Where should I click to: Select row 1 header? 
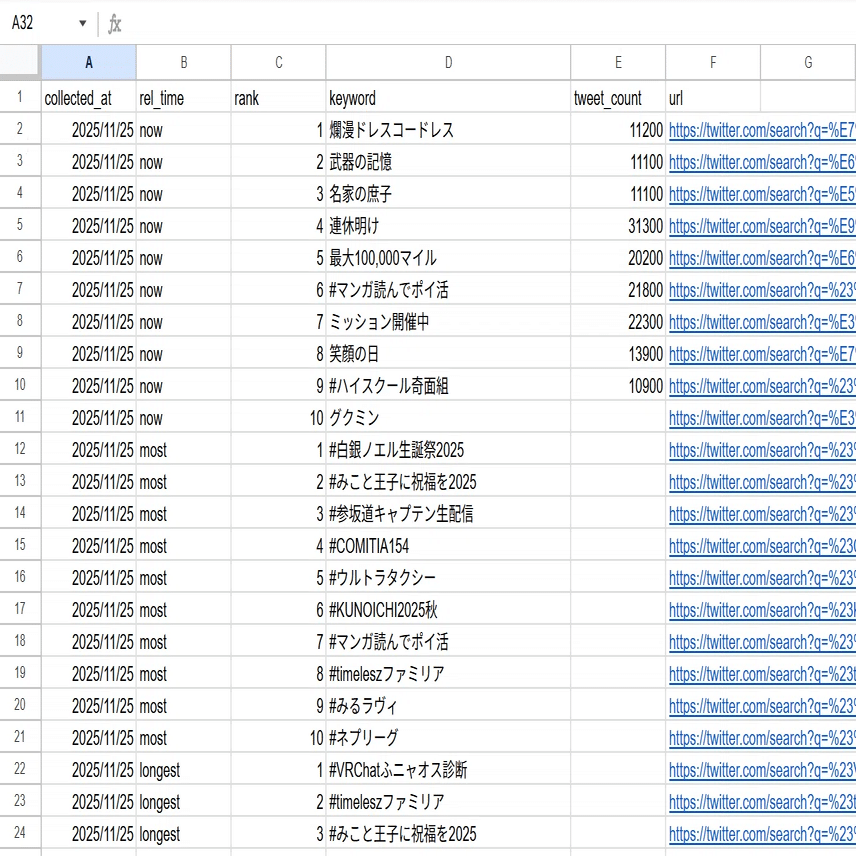tap(17, 98)
